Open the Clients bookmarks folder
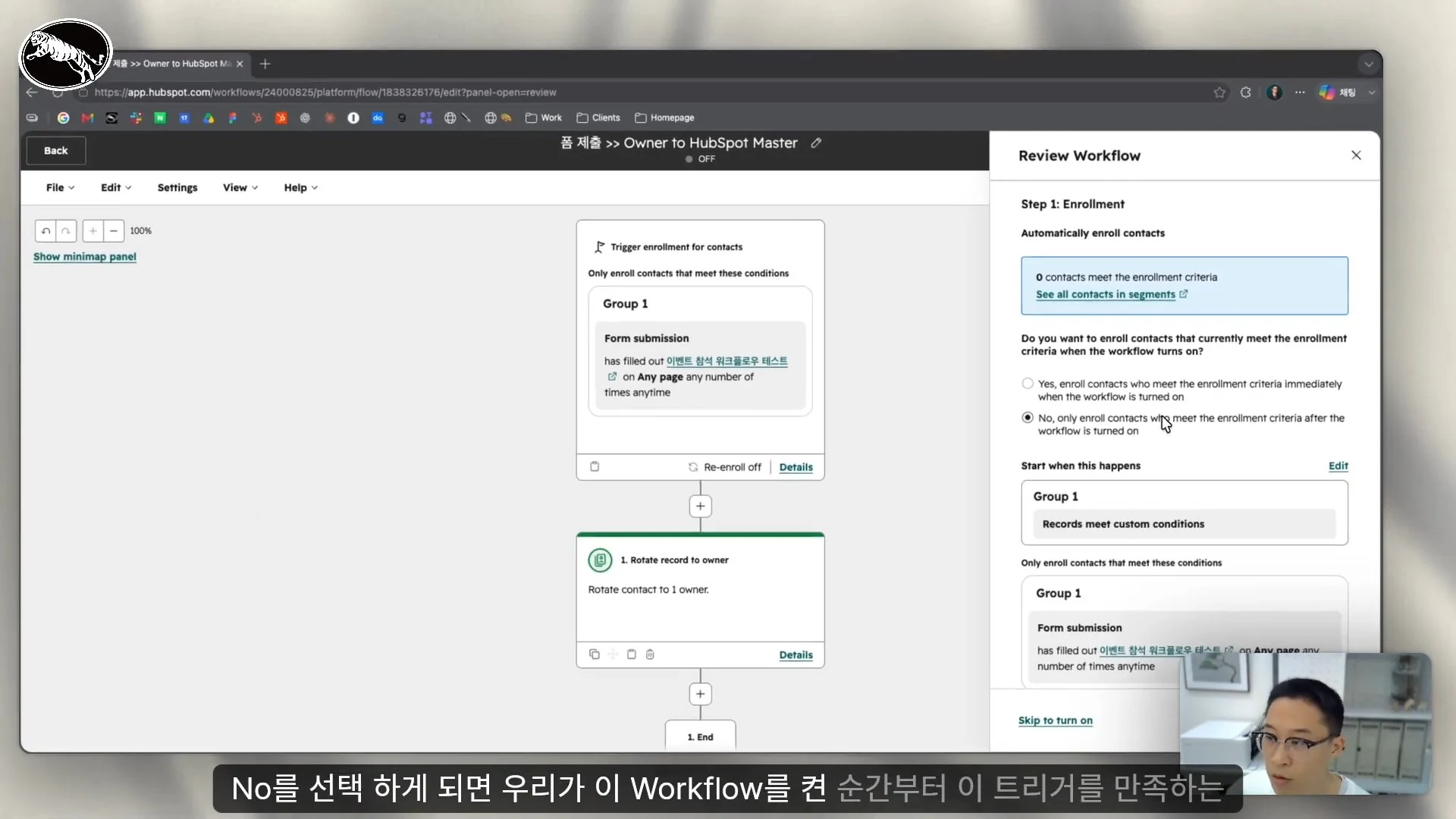Screen dimensions: 1456x819 pyautogui.click(x=598, y=118)
